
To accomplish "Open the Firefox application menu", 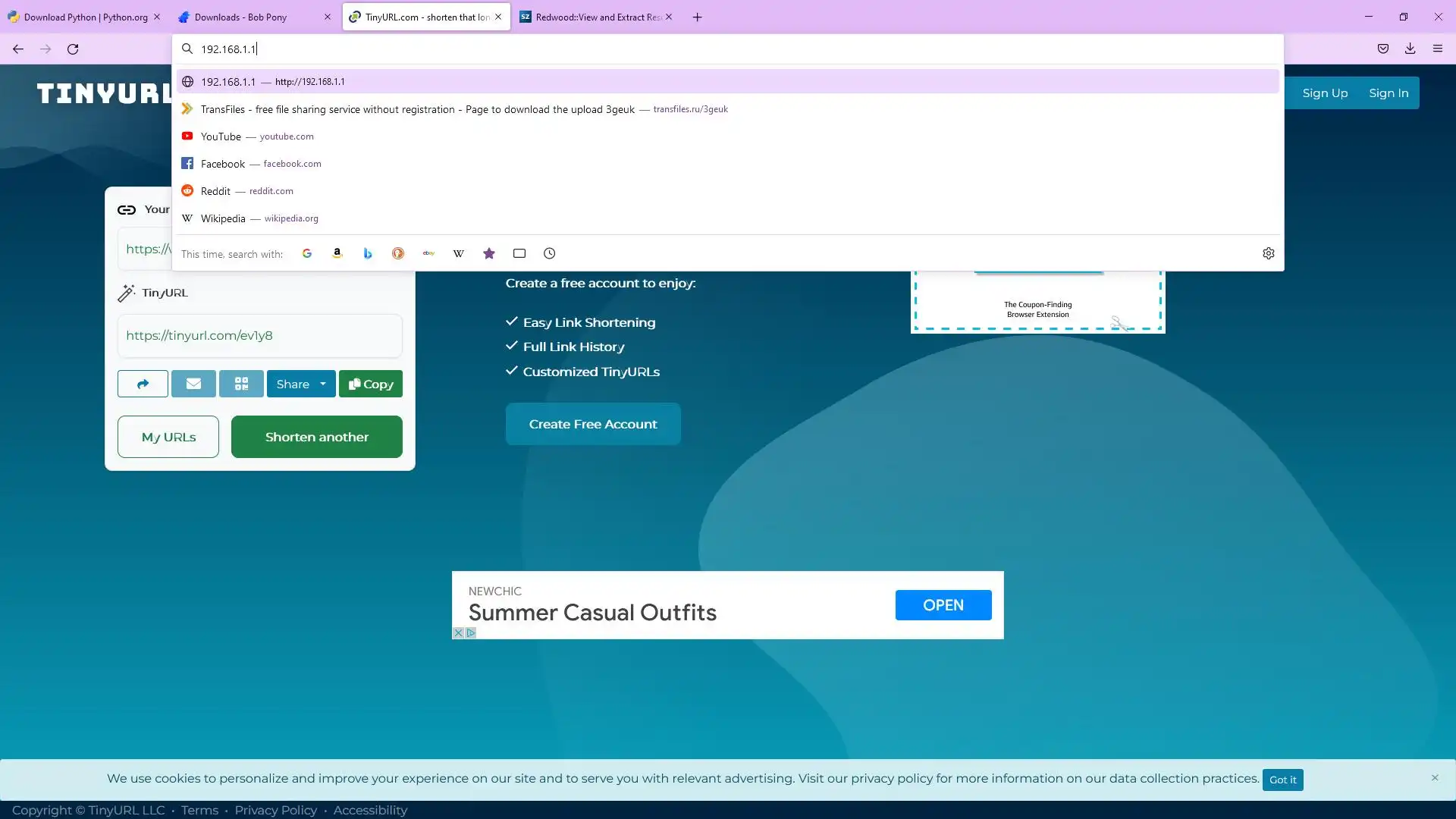I will (1437, 49).
